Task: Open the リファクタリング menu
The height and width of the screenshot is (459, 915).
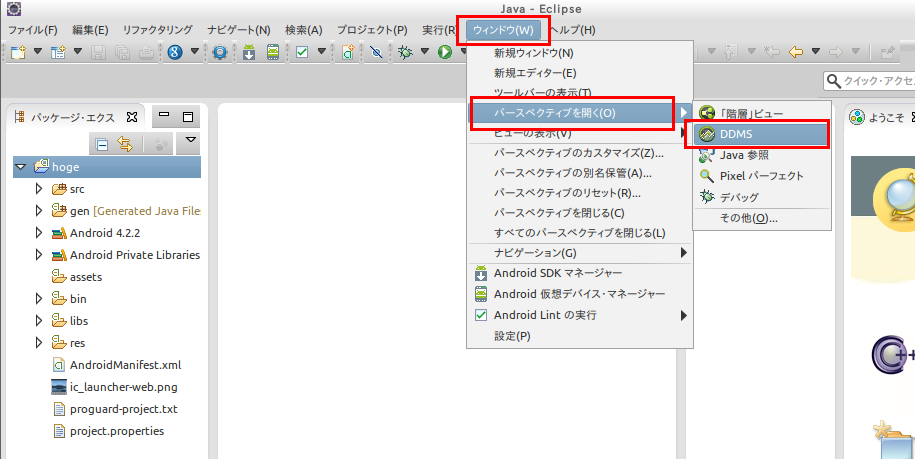Action: [x=158, y=30]
